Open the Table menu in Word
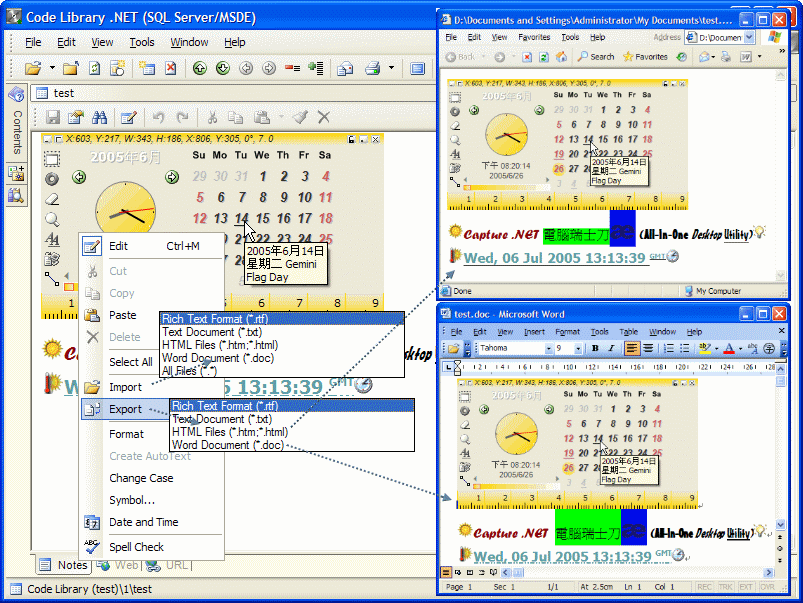Image resolution: width=803 pixels, height=603 pixels. click(628, 331)
